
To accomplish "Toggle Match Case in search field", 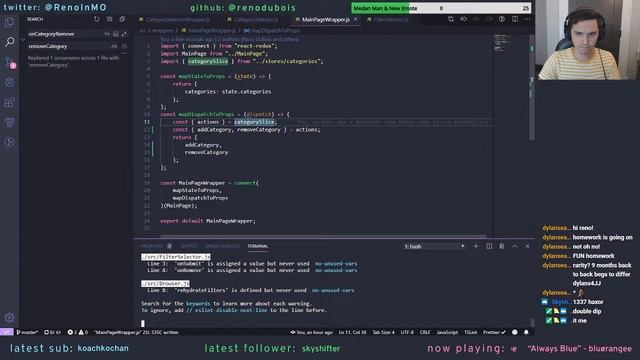I will (x=107, y=34).
